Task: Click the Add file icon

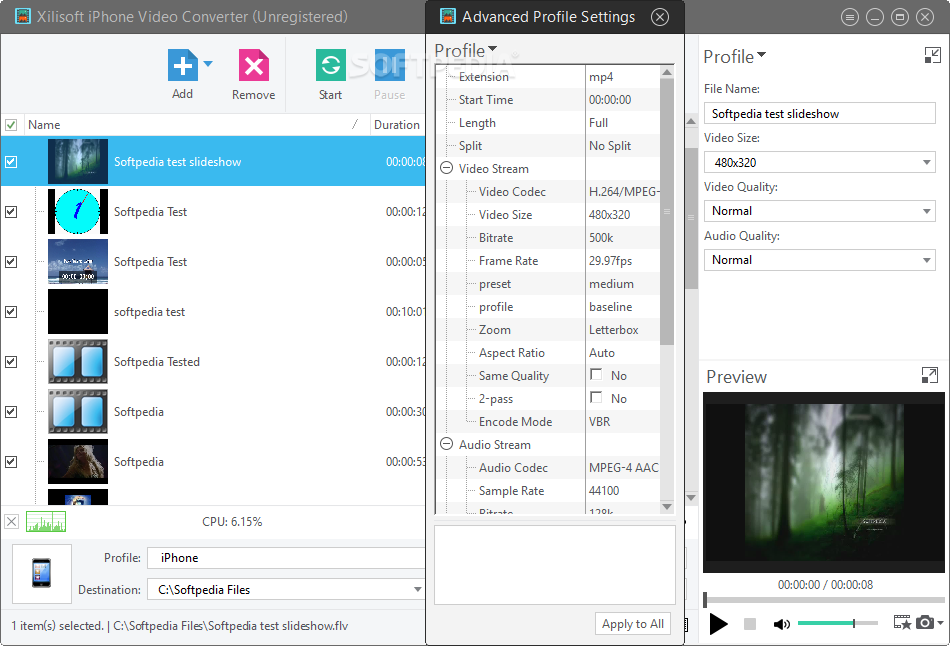Action: click(x=182, y=65)
